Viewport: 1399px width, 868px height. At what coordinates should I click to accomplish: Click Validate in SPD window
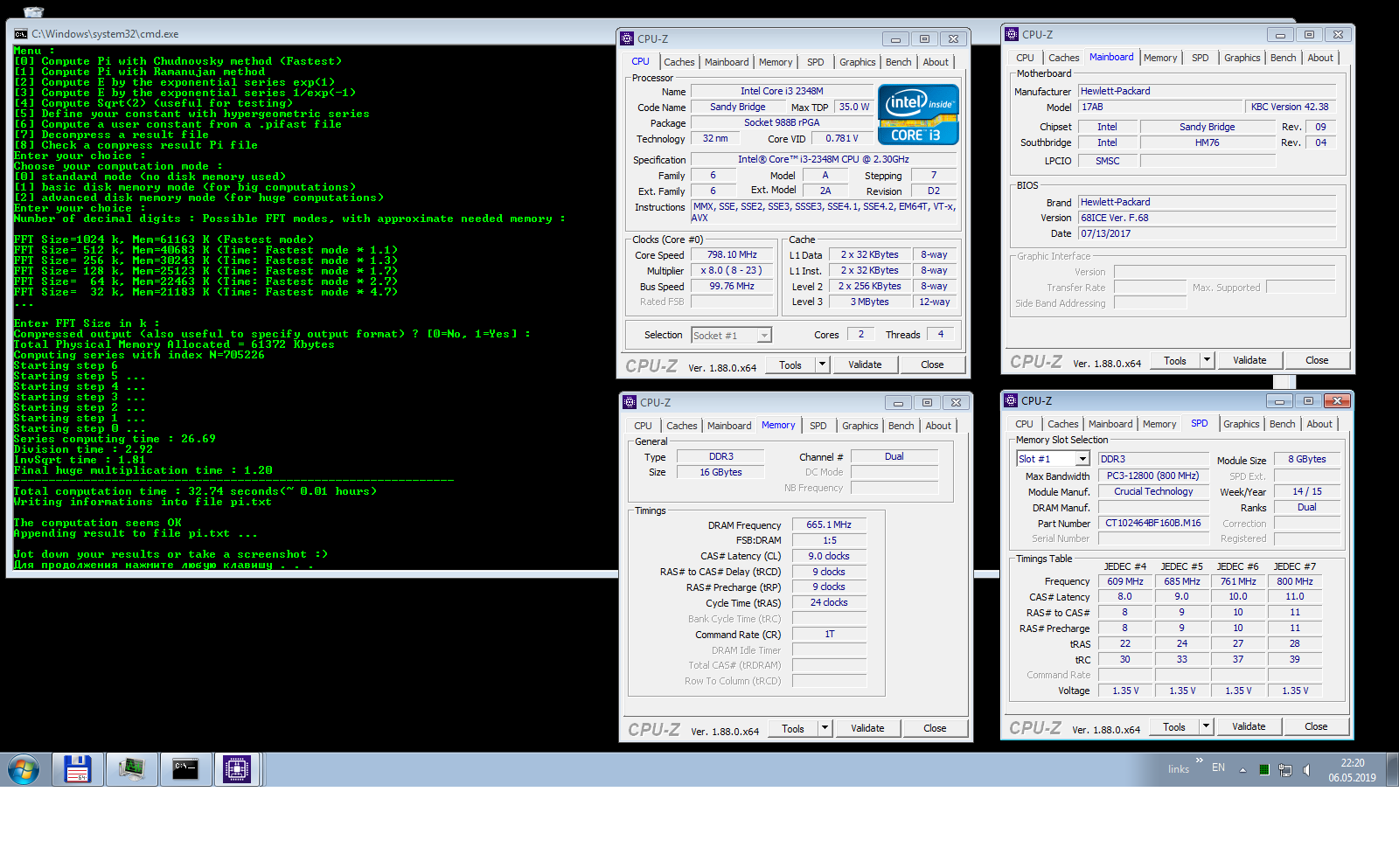(x=1249, y=726)
